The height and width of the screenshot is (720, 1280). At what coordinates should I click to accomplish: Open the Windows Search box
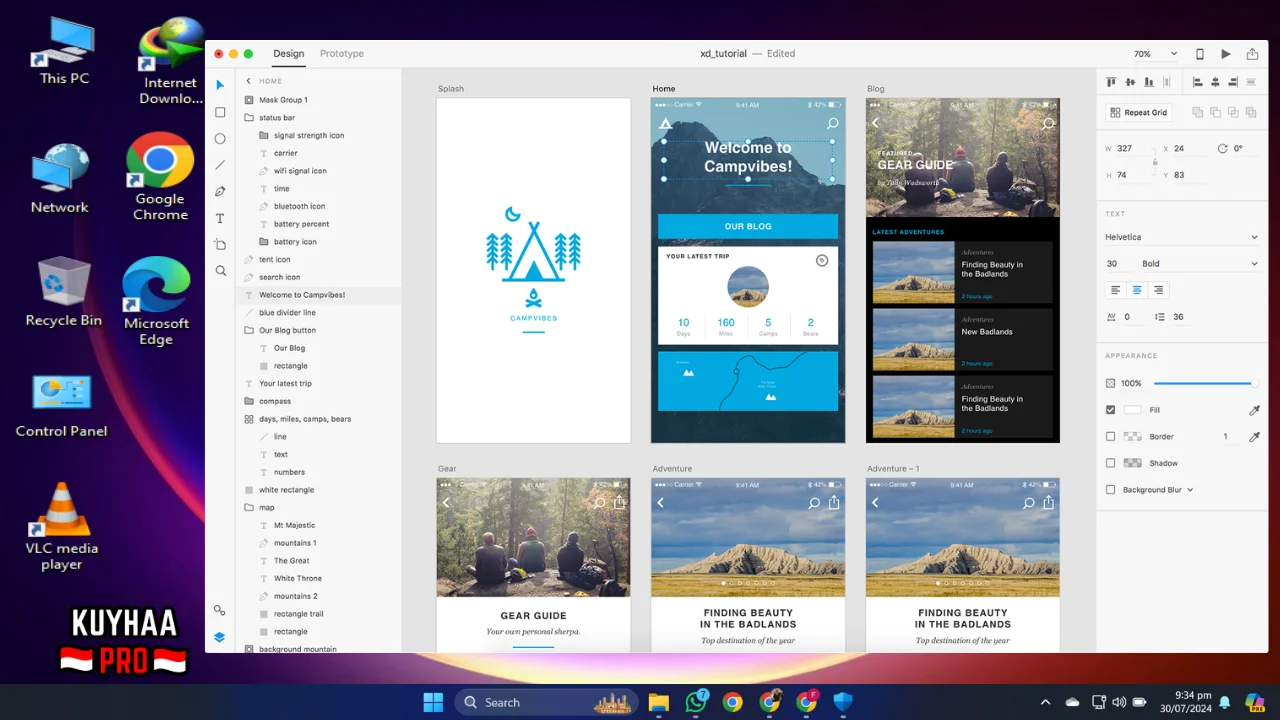[548, 702]
